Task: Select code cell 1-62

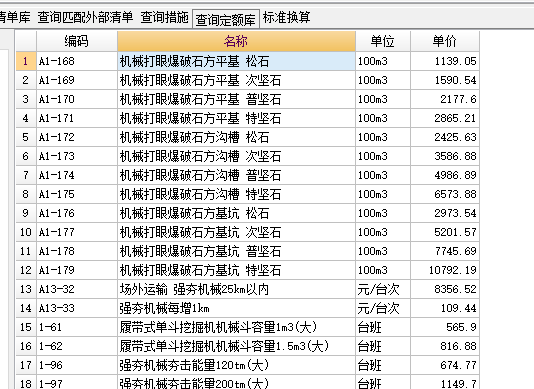Action: pyautogui.click(x=77, y=346)
